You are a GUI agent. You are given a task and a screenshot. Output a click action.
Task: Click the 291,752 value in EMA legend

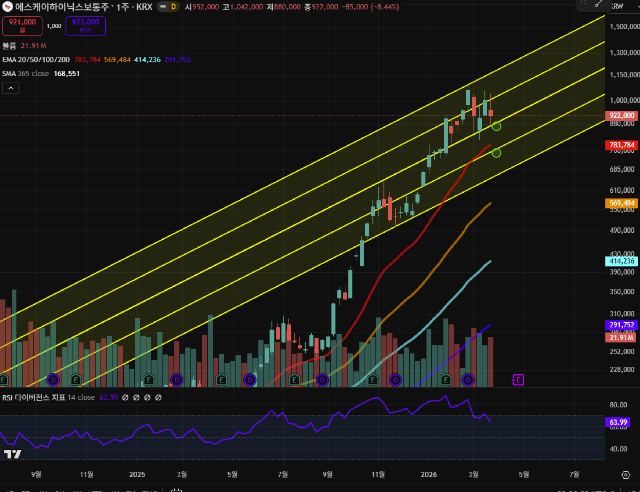coord(177,60)
